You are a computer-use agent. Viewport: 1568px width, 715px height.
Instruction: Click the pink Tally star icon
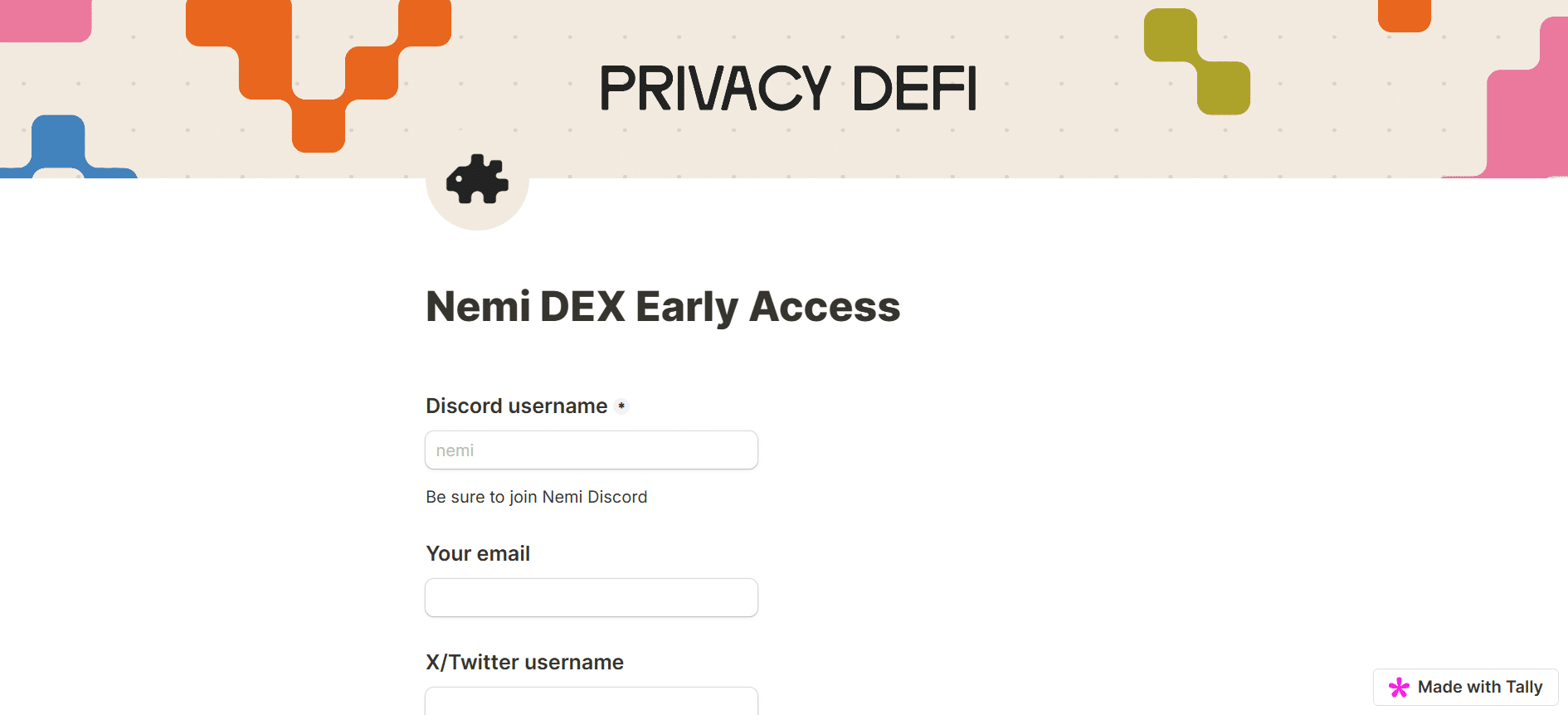[1399, 687]
